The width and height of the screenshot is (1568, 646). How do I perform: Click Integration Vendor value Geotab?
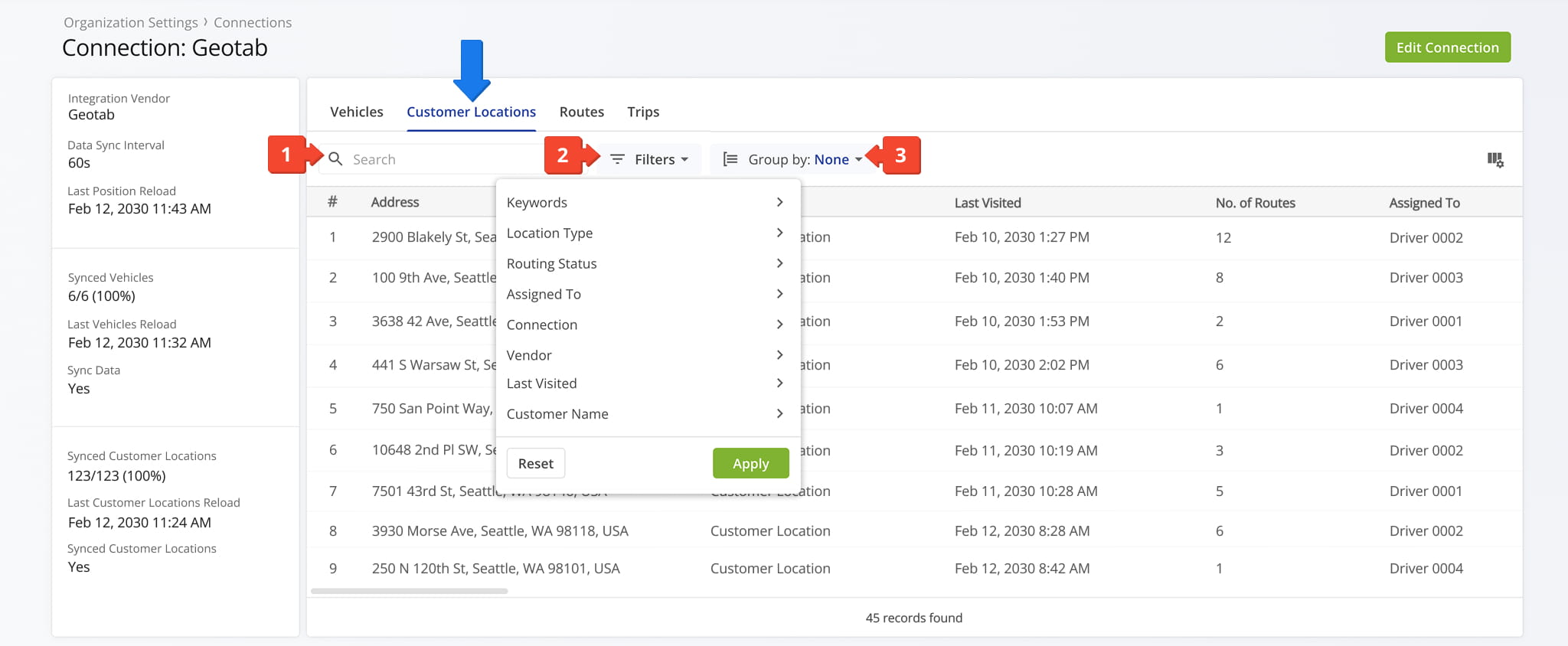click(x=91, y=115)
